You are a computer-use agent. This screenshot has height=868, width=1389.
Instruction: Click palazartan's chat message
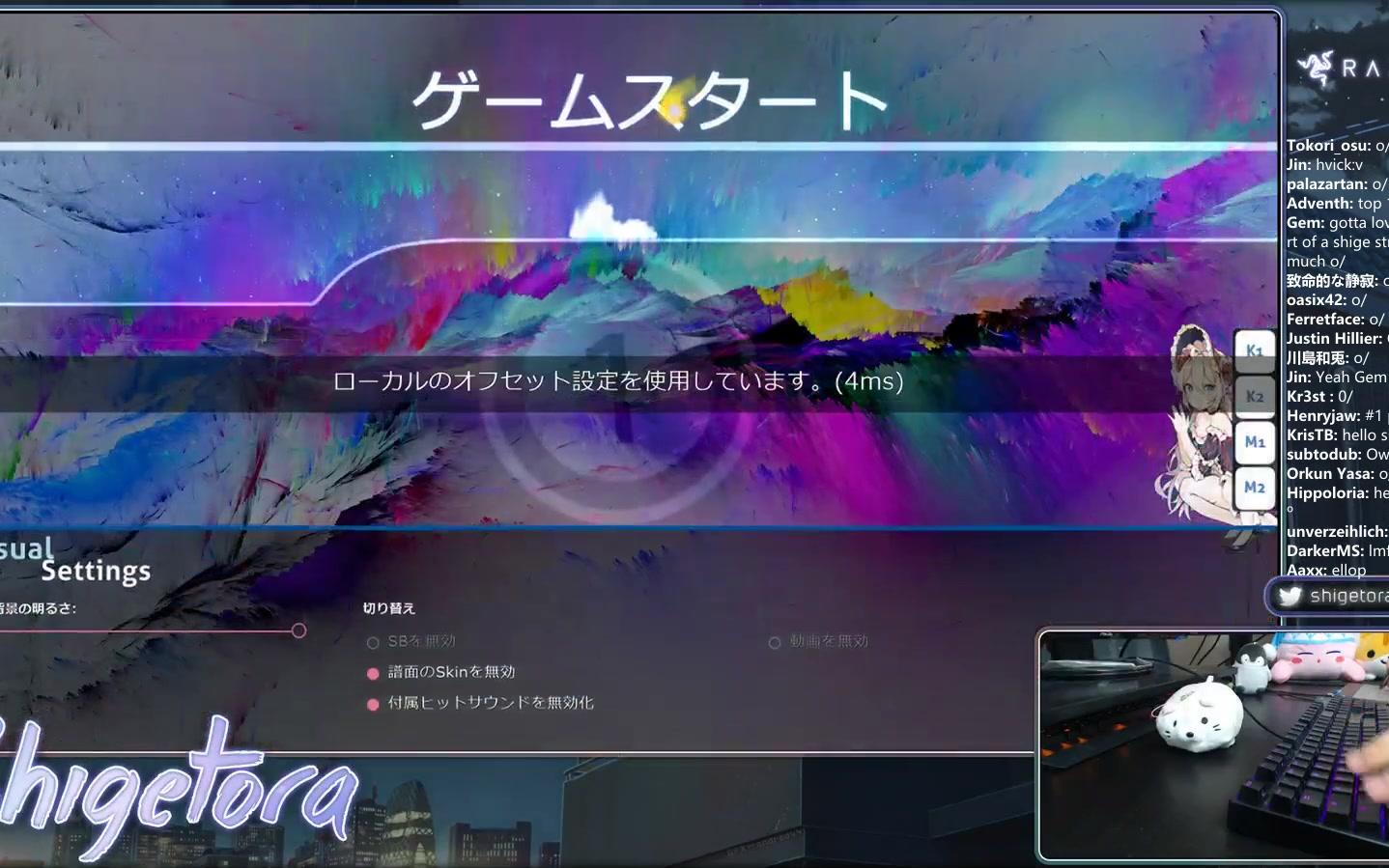[1337, 184]
